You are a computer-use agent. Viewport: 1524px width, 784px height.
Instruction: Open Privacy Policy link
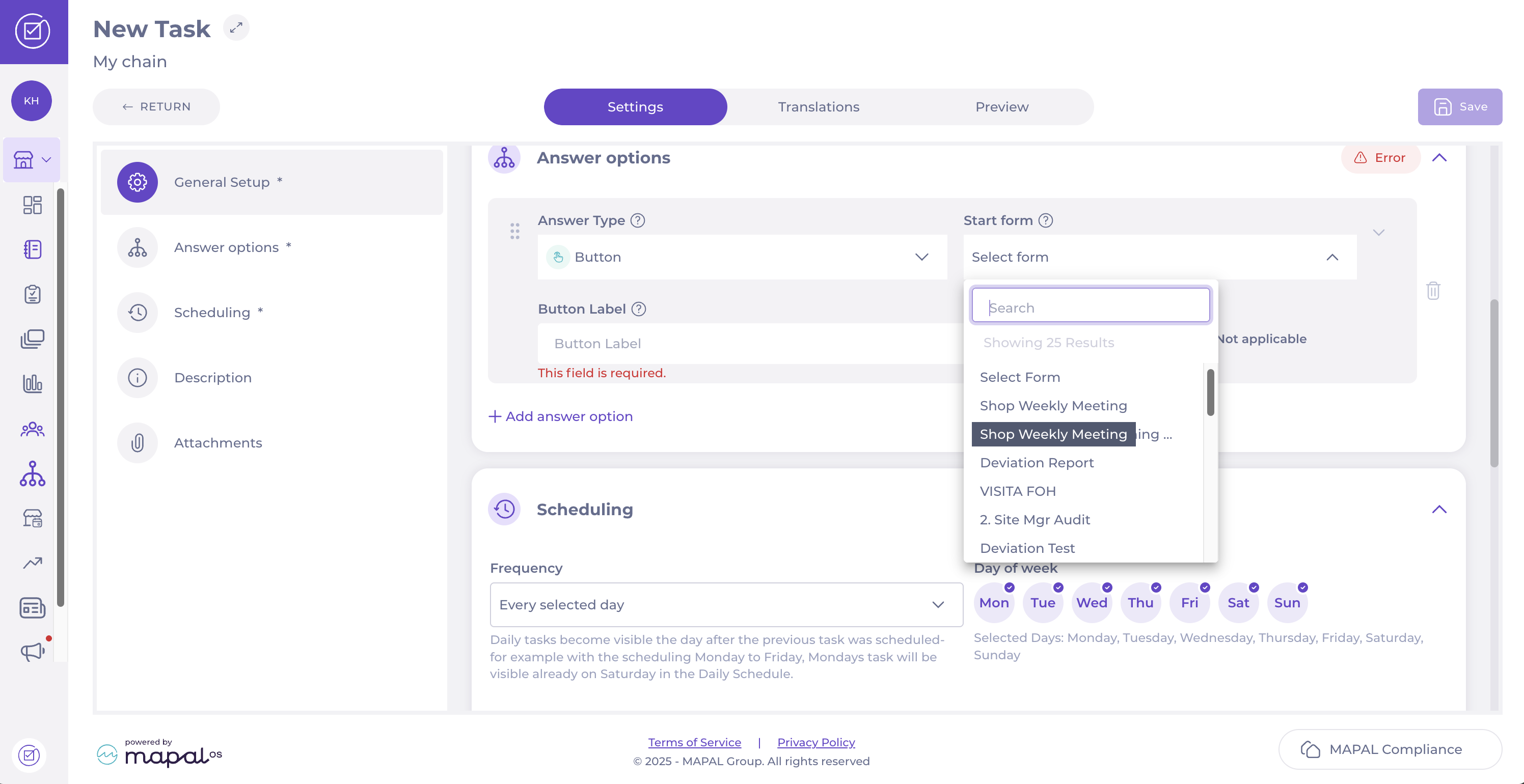pos(816,742)
